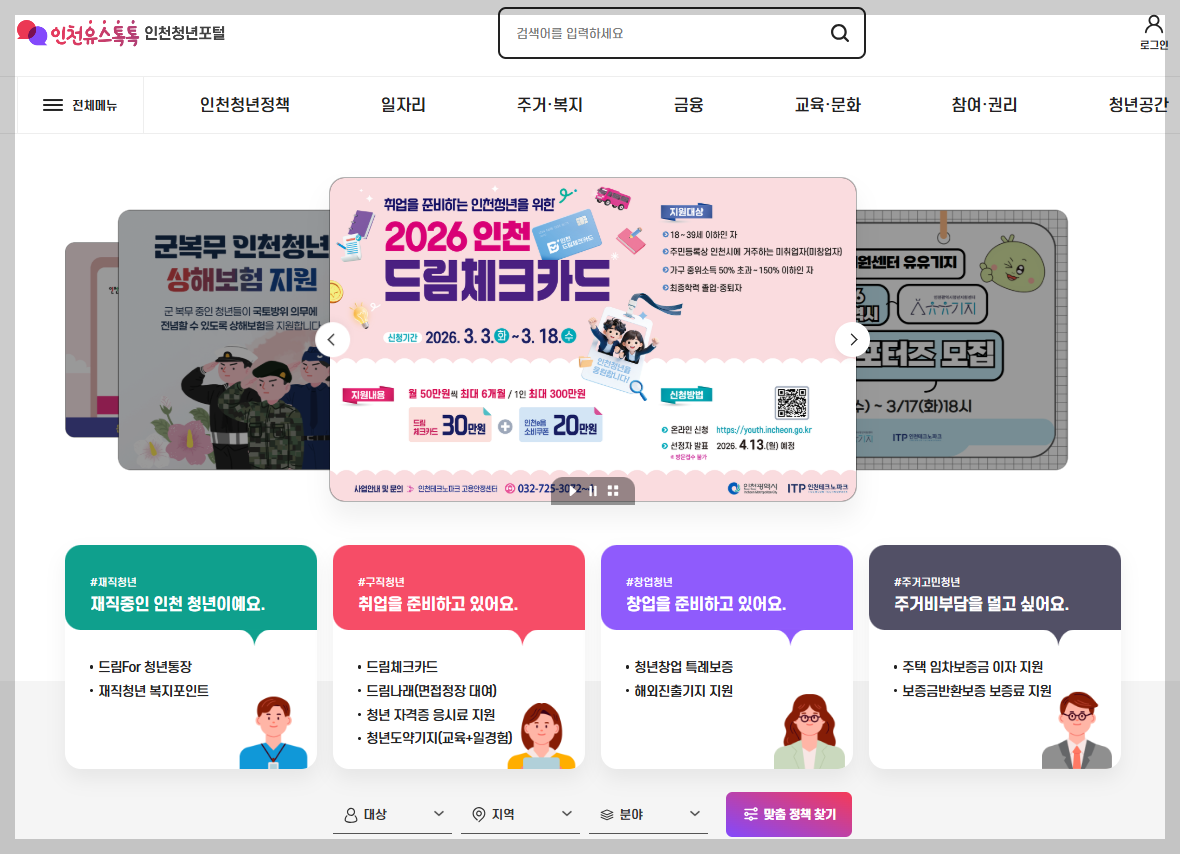
Task: Open the 전체메뉴 hamburger icon
Action: (55, 104)
